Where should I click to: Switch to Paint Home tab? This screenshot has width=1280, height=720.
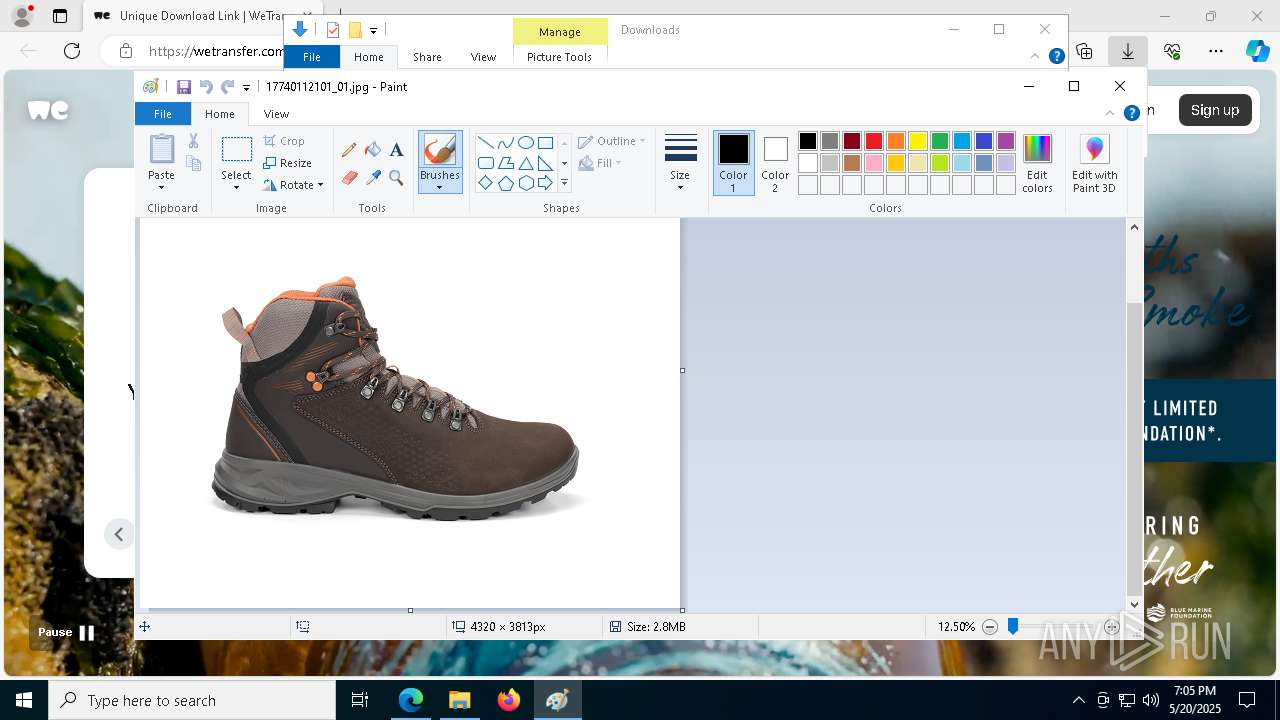coord(220,114)
